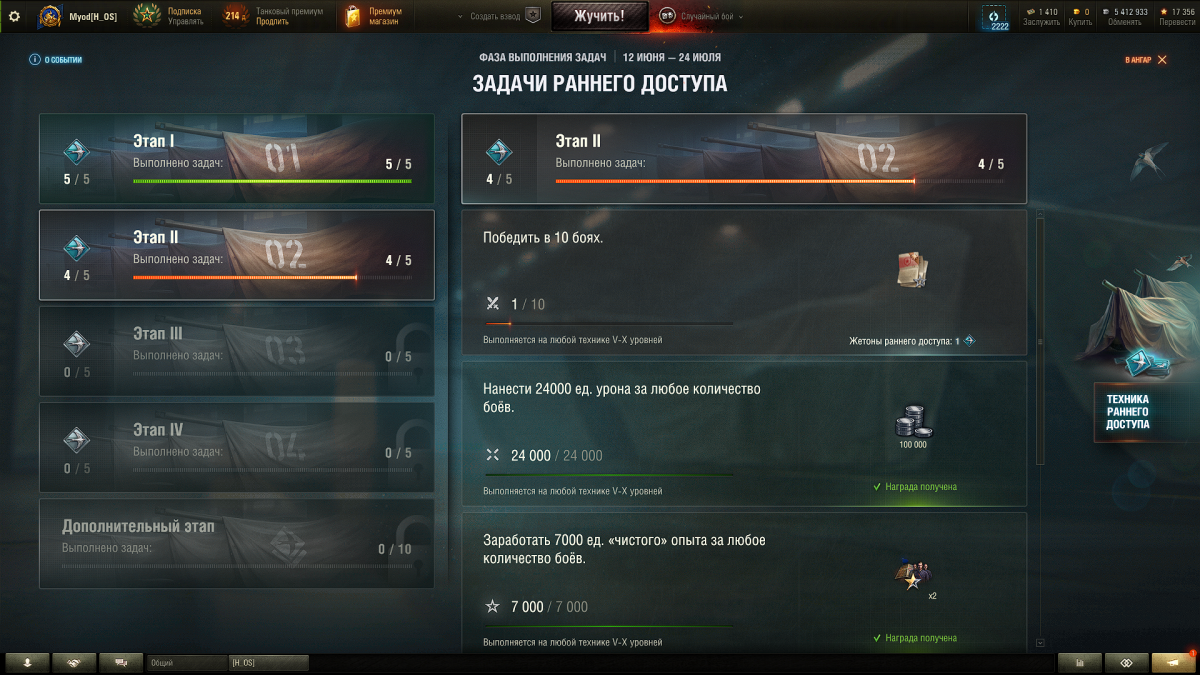Viewport: 1200px width, 675px height.
Task: Open the session statistics icon at bottom right
Action: (x=1079, y=663)
